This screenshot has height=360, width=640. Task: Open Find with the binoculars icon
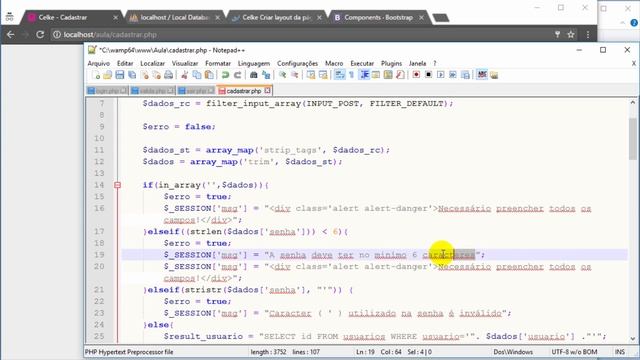253,75
